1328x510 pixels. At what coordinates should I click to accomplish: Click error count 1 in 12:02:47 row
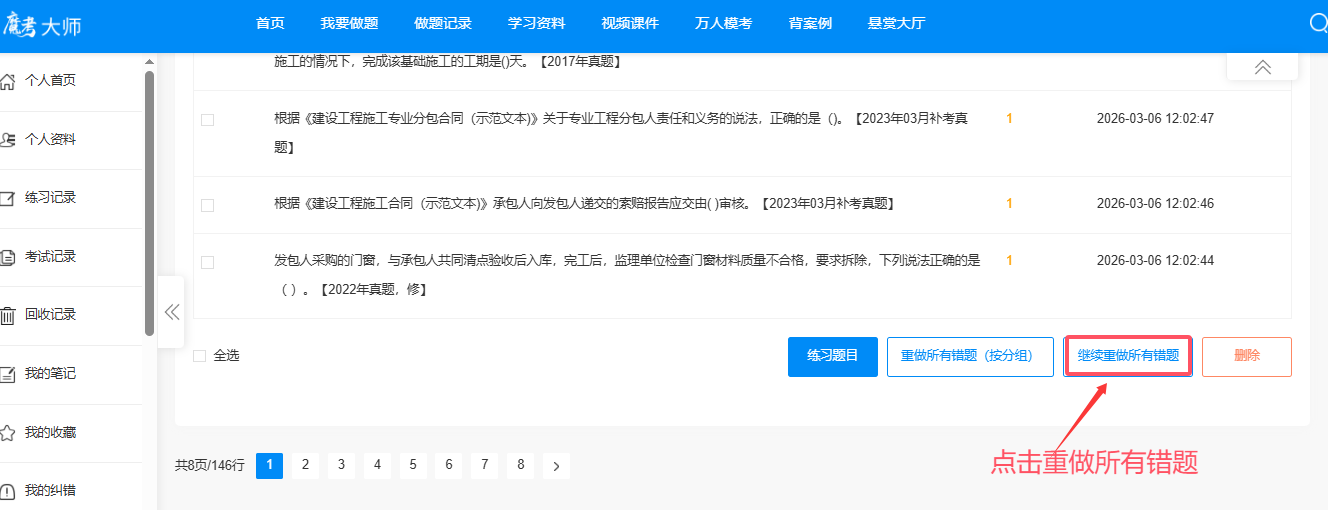(1009, 118)
